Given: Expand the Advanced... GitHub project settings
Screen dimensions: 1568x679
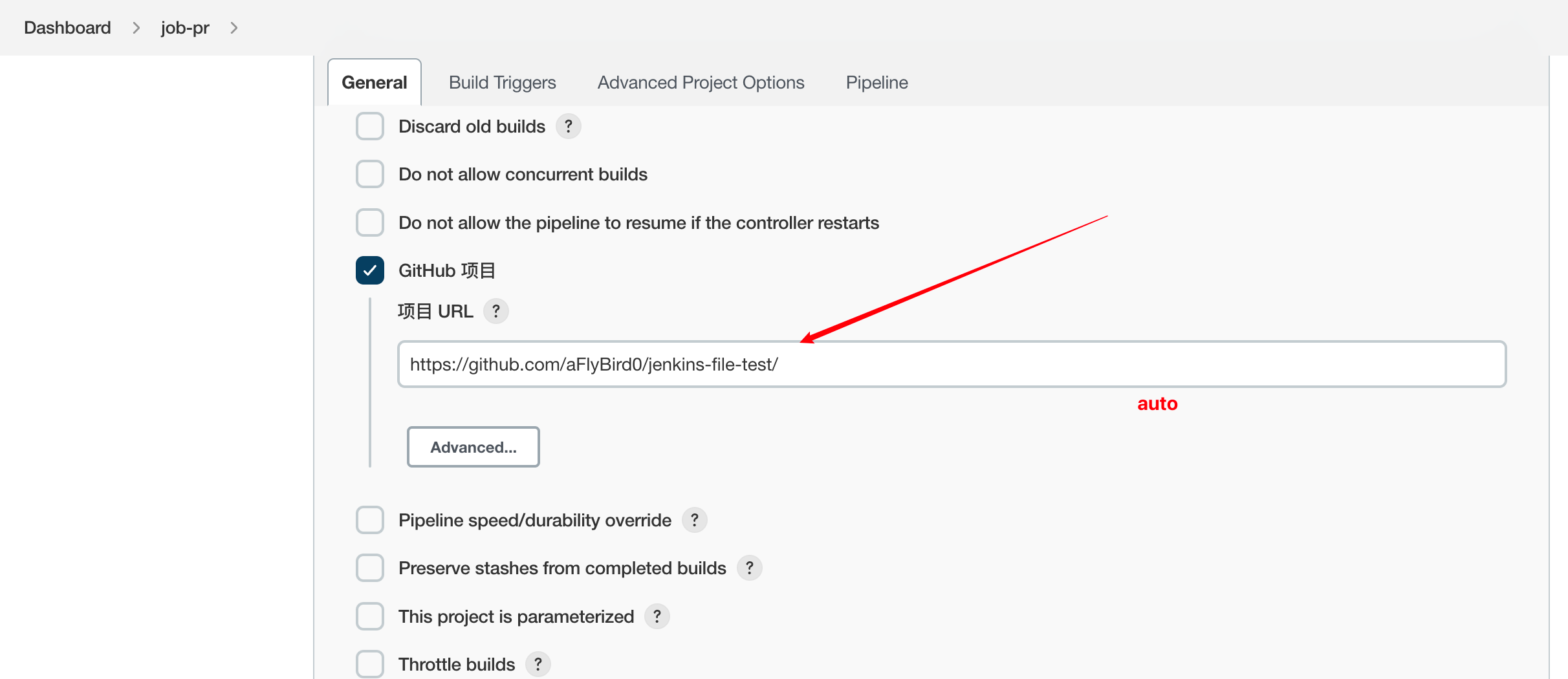Looking at the screenshot, I should click(x=473, y=447).
